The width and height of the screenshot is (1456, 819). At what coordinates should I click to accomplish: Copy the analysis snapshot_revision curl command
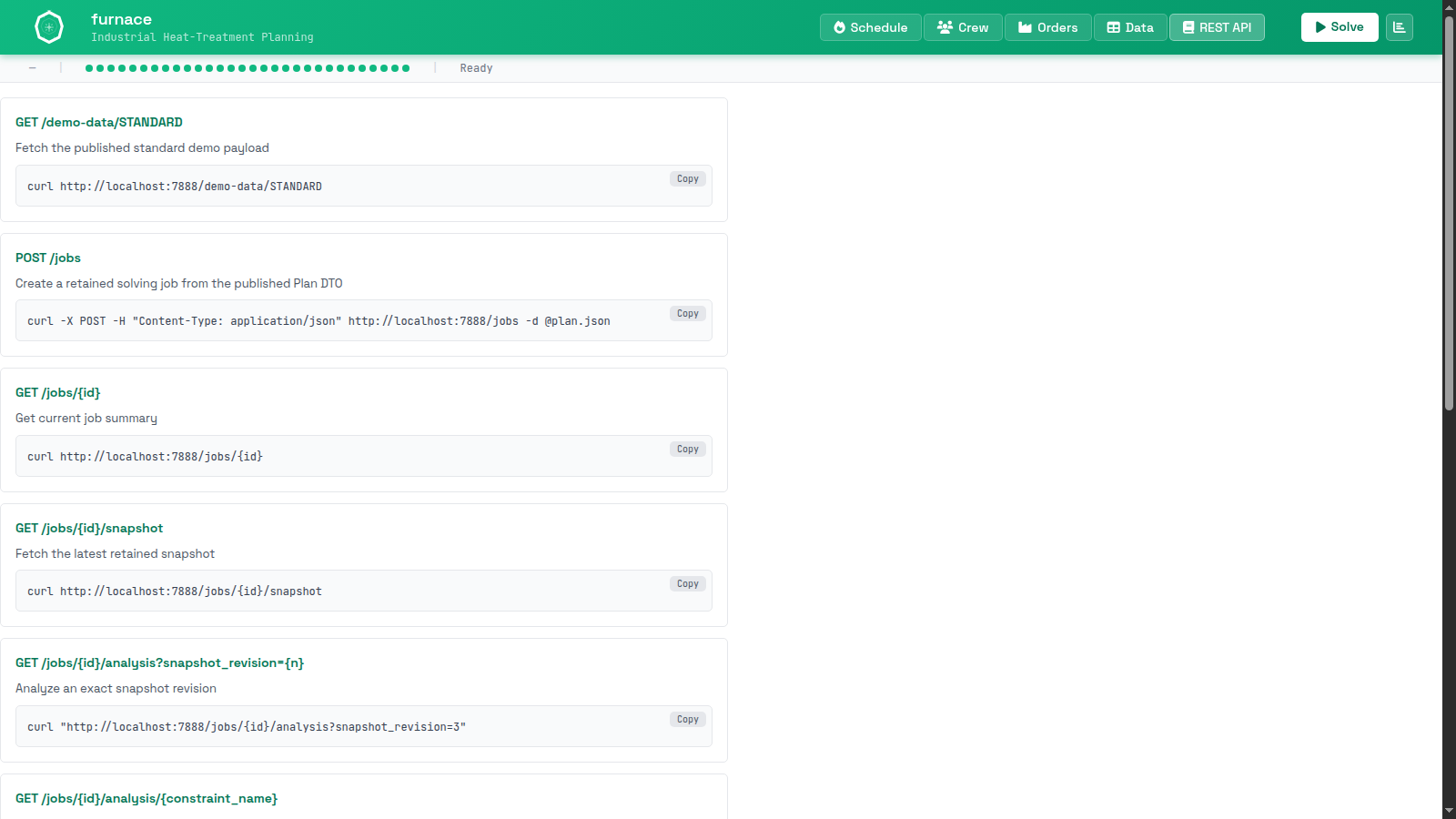tap(688, 720)
